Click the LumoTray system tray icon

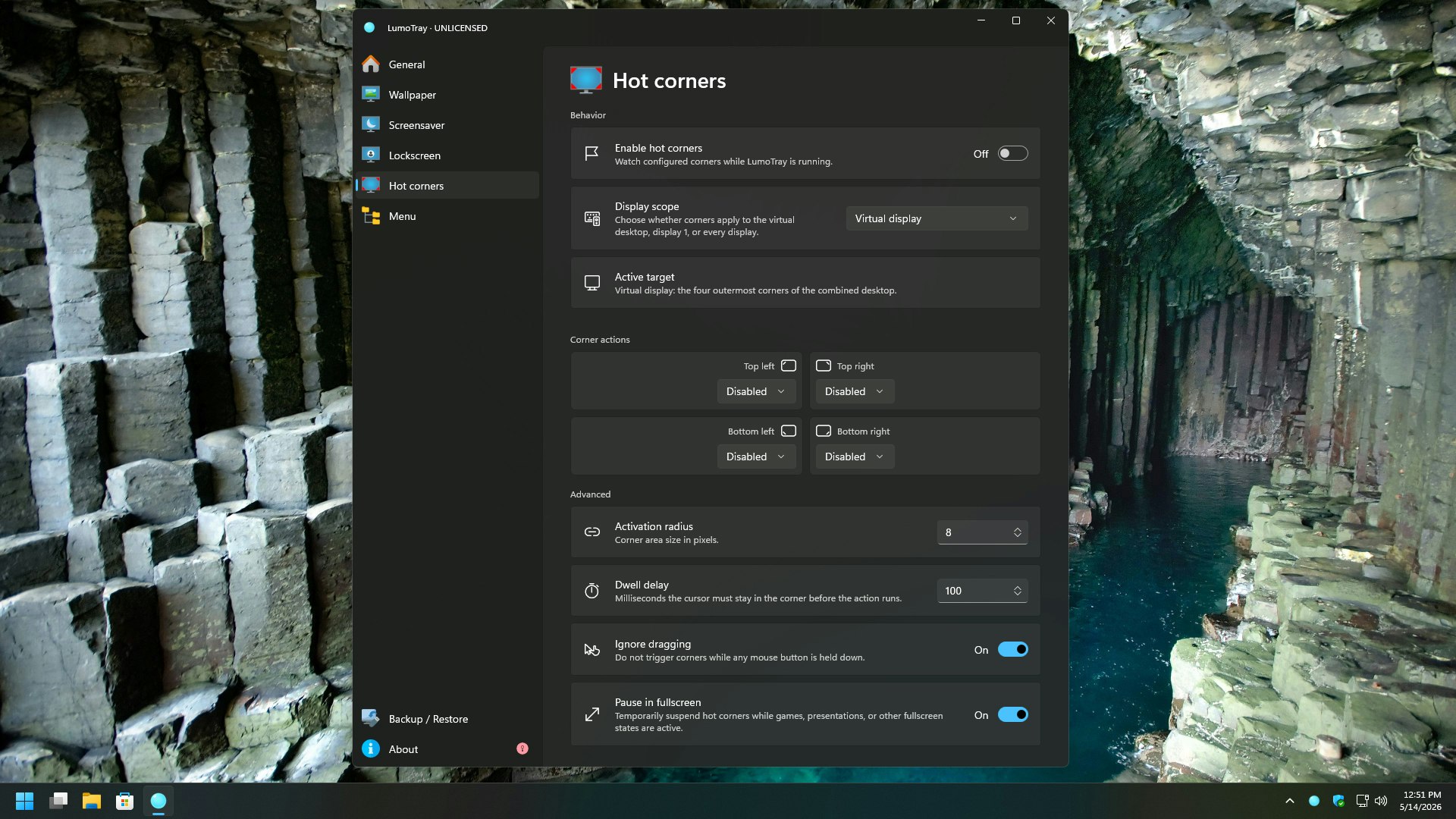1314,801
